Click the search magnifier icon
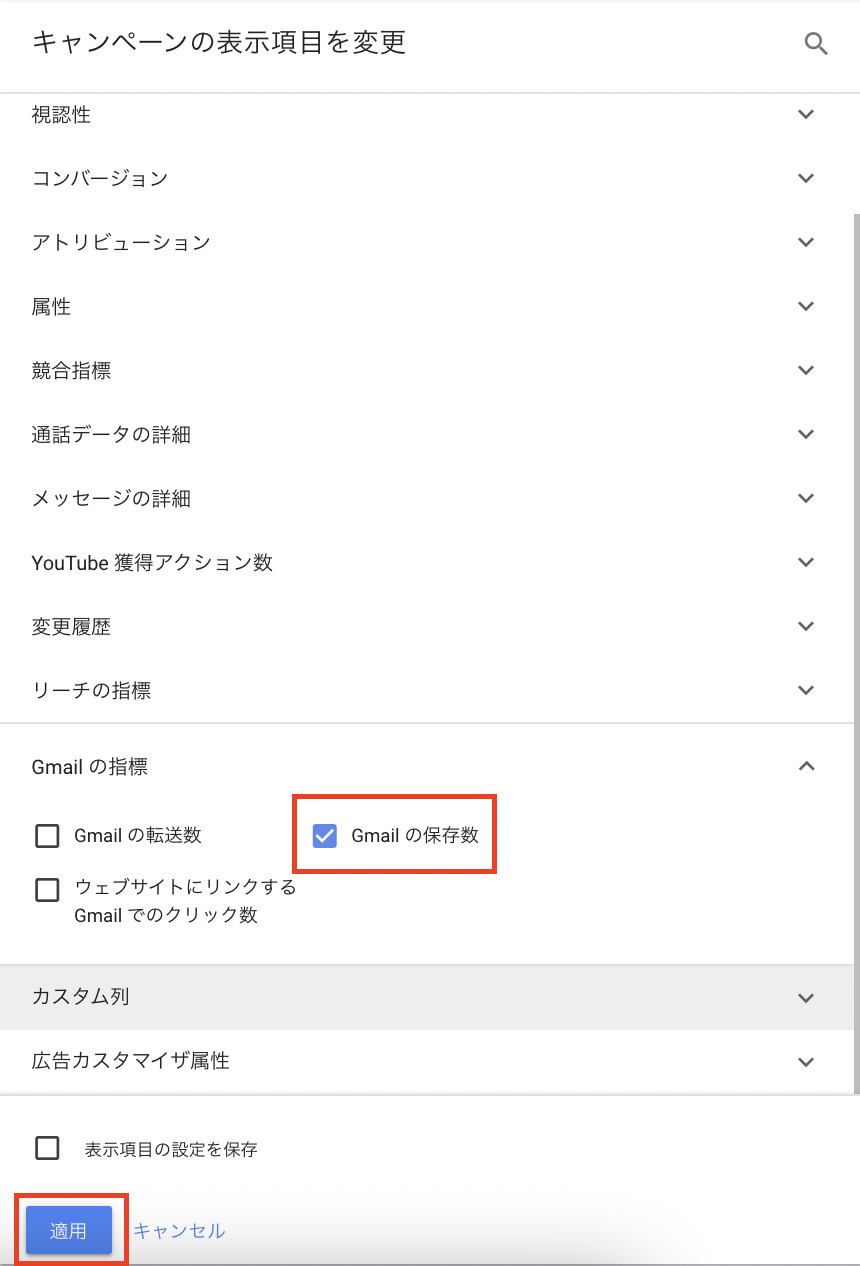This screenshot has height=1266, width=860. 816,44
